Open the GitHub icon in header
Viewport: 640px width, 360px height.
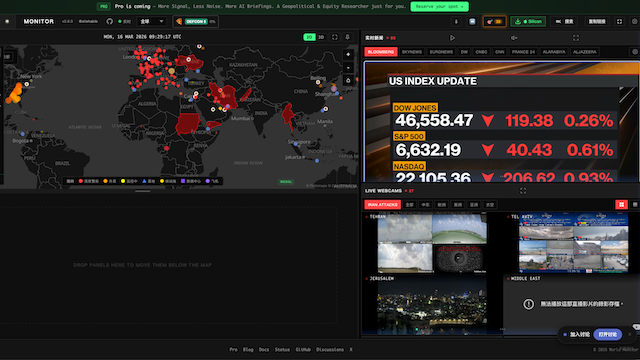point(109,21)
